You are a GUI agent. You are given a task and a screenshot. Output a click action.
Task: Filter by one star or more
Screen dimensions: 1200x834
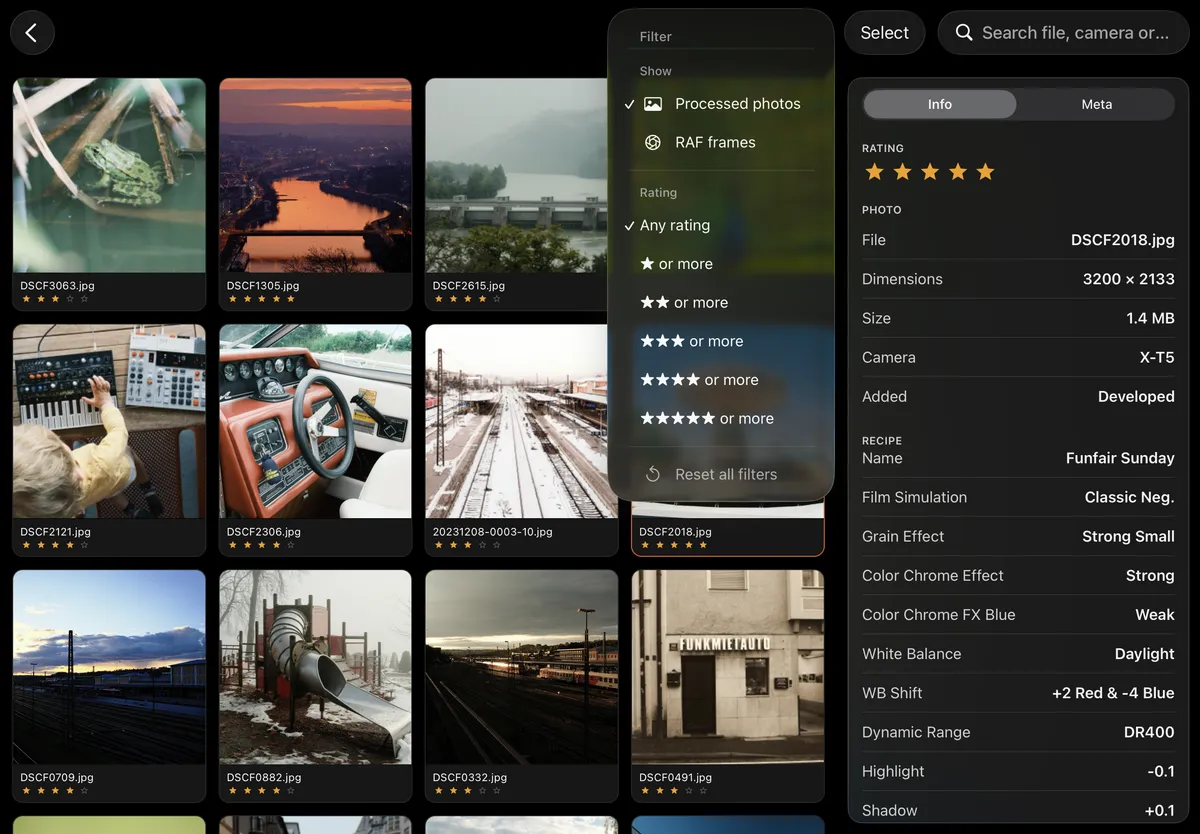click(721, 265)
